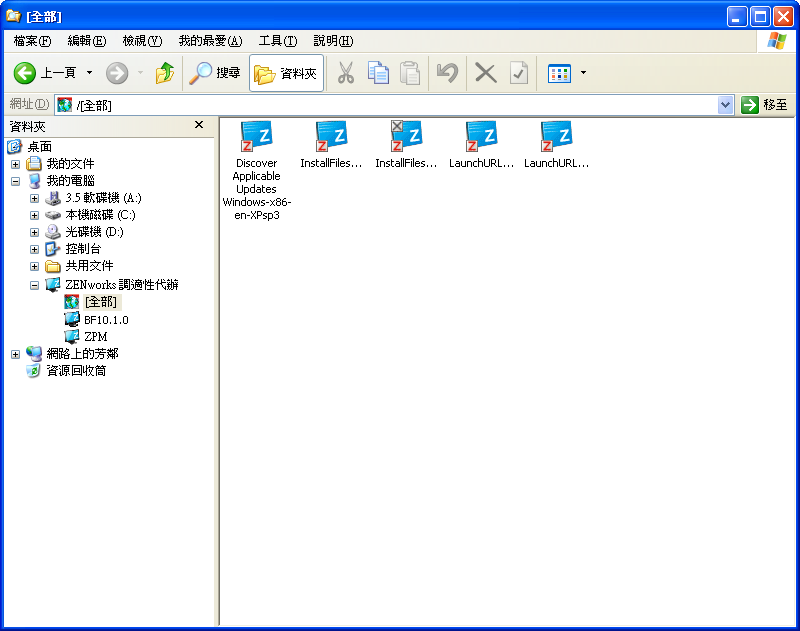
Task: Click the Copy toolbar icon
Action: coord(380,73)
